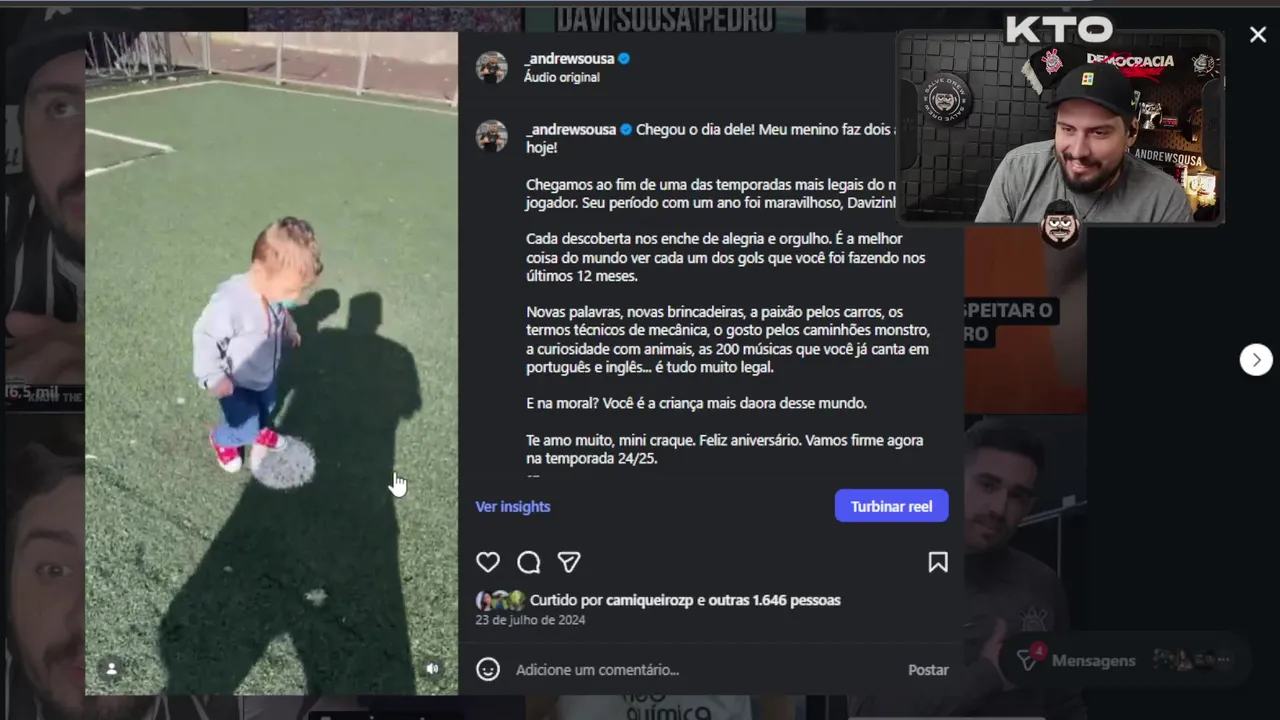The width and height of the screenshot is (1280, 720).
Task: Show tagged people icon on video
Action: (112, 668)
